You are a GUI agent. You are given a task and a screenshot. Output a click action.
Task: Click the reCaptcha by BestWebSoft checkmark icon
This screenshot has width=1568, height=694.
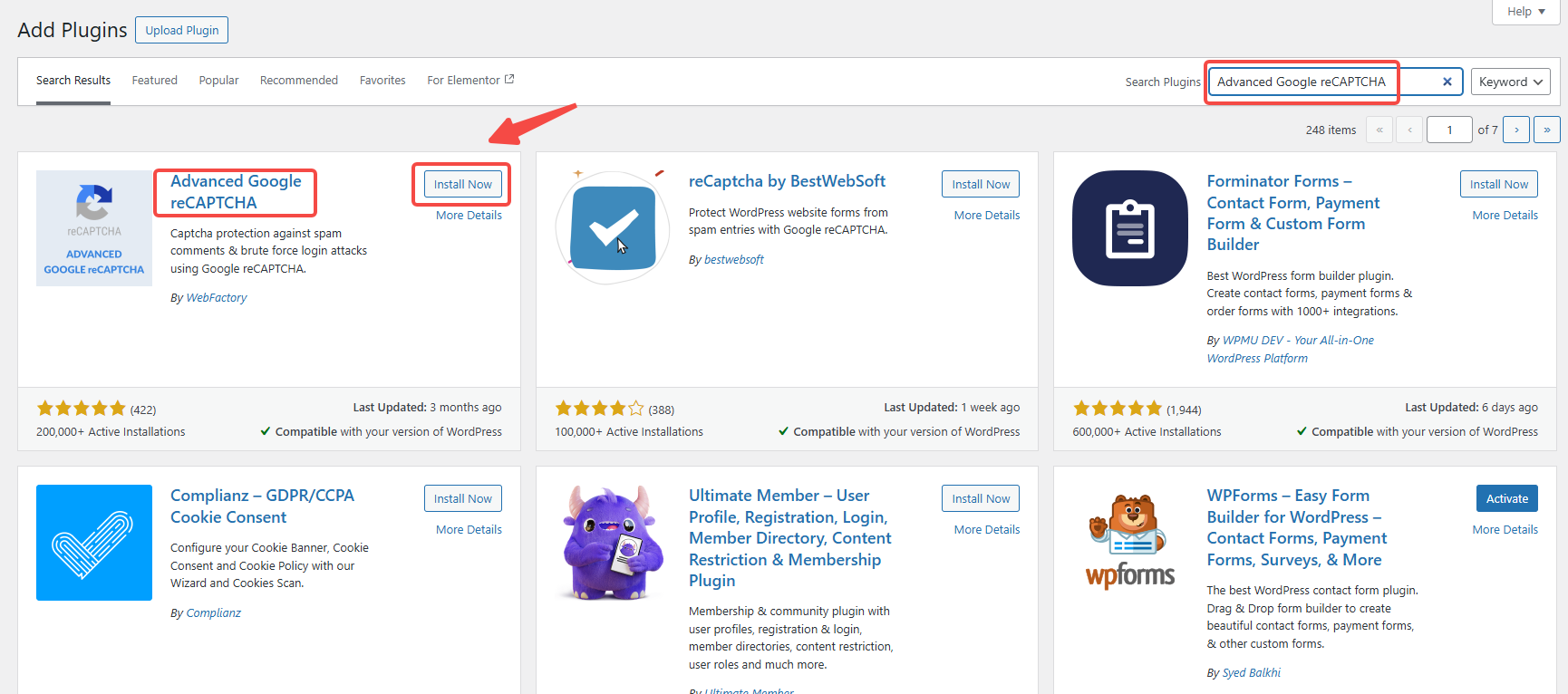click(x=613, y=228)
